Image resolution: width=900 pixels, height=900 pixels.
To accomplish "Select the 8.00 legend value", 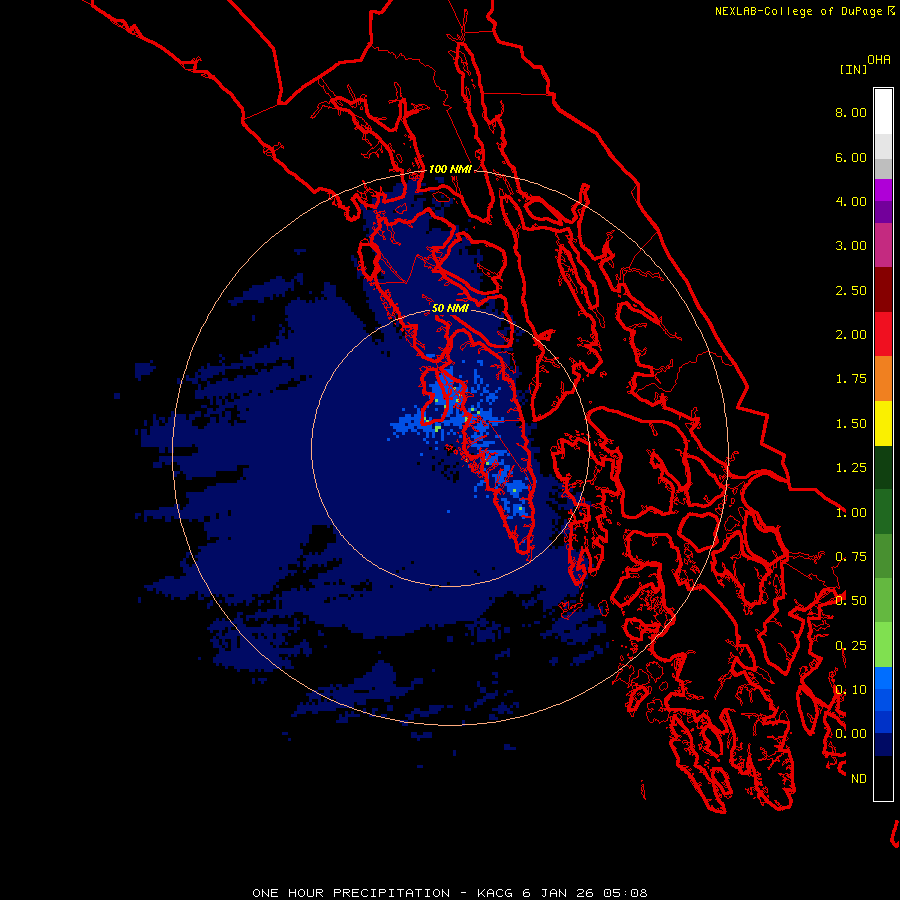I will (x=851, y=112).
